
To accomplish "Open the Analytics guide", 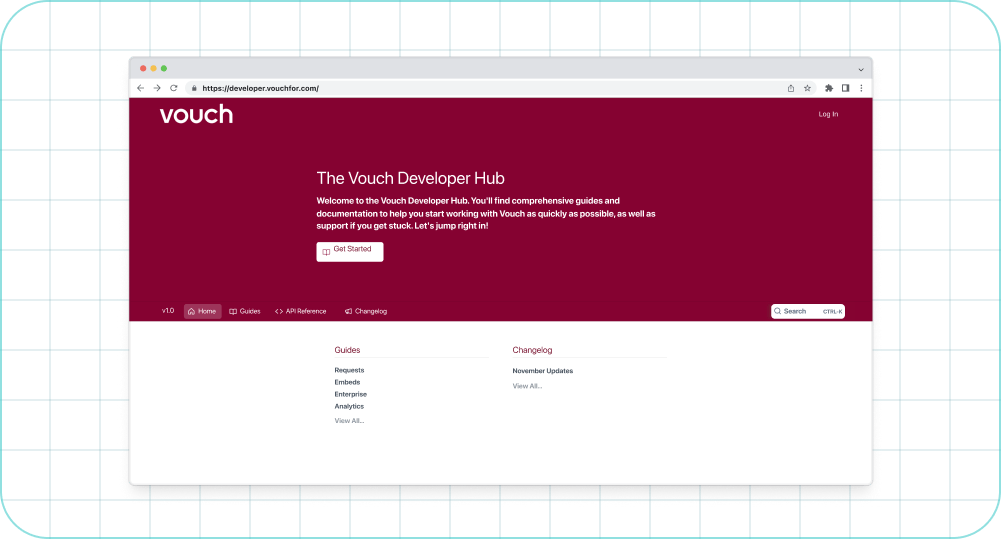I will point(349,407).
